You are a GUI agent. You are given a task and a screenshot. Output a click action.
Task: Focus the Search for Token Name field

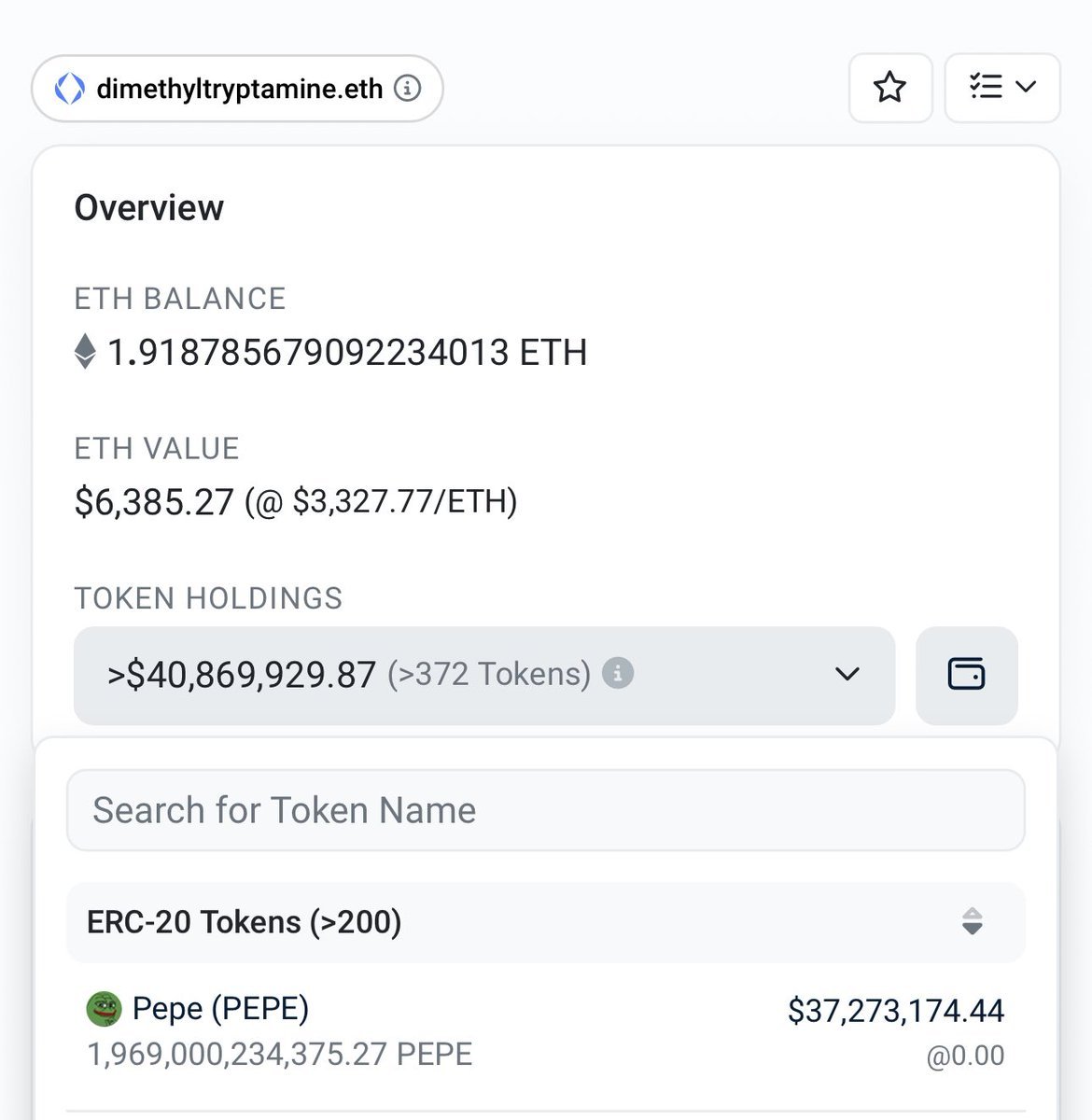tap(546, 810)
